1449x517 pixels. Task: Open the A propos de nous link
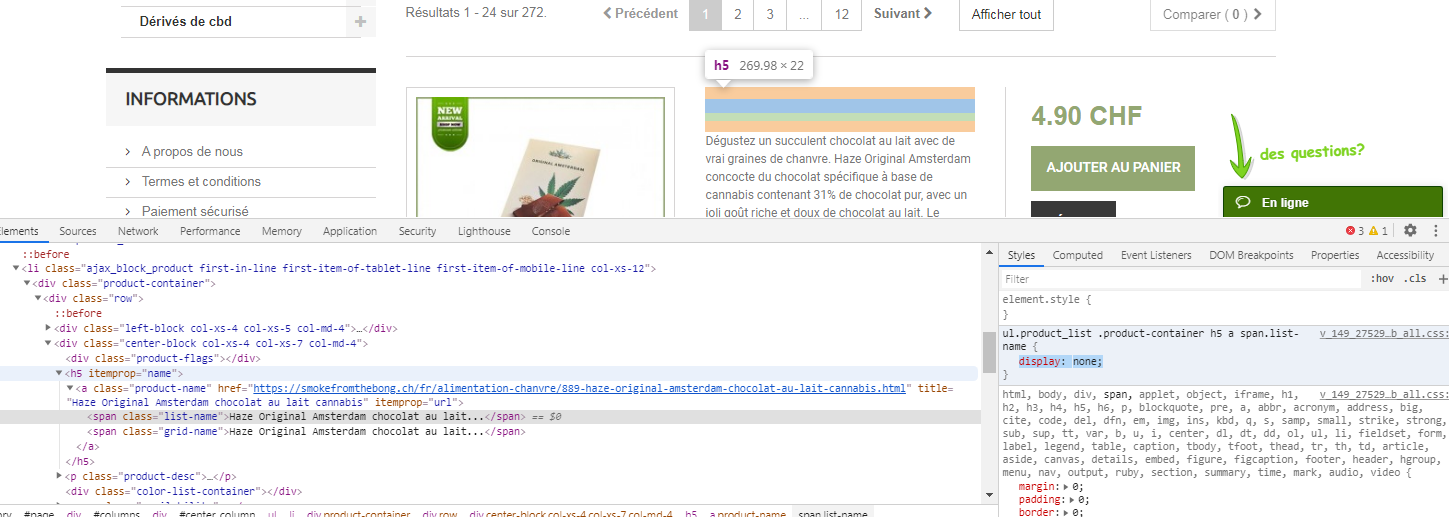[x=192, y=152]
